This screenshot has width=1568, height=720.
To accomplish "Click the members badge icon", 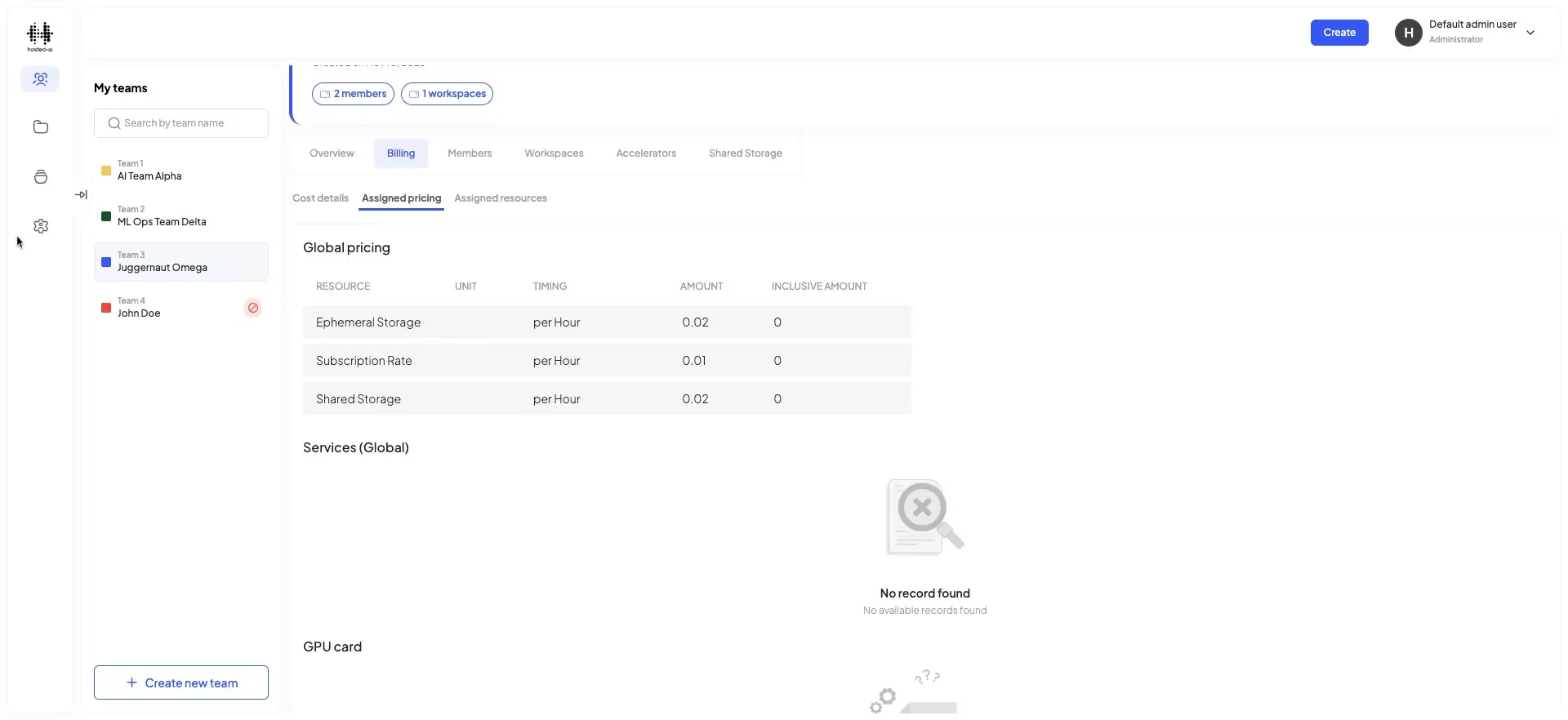I will point(325,94).
